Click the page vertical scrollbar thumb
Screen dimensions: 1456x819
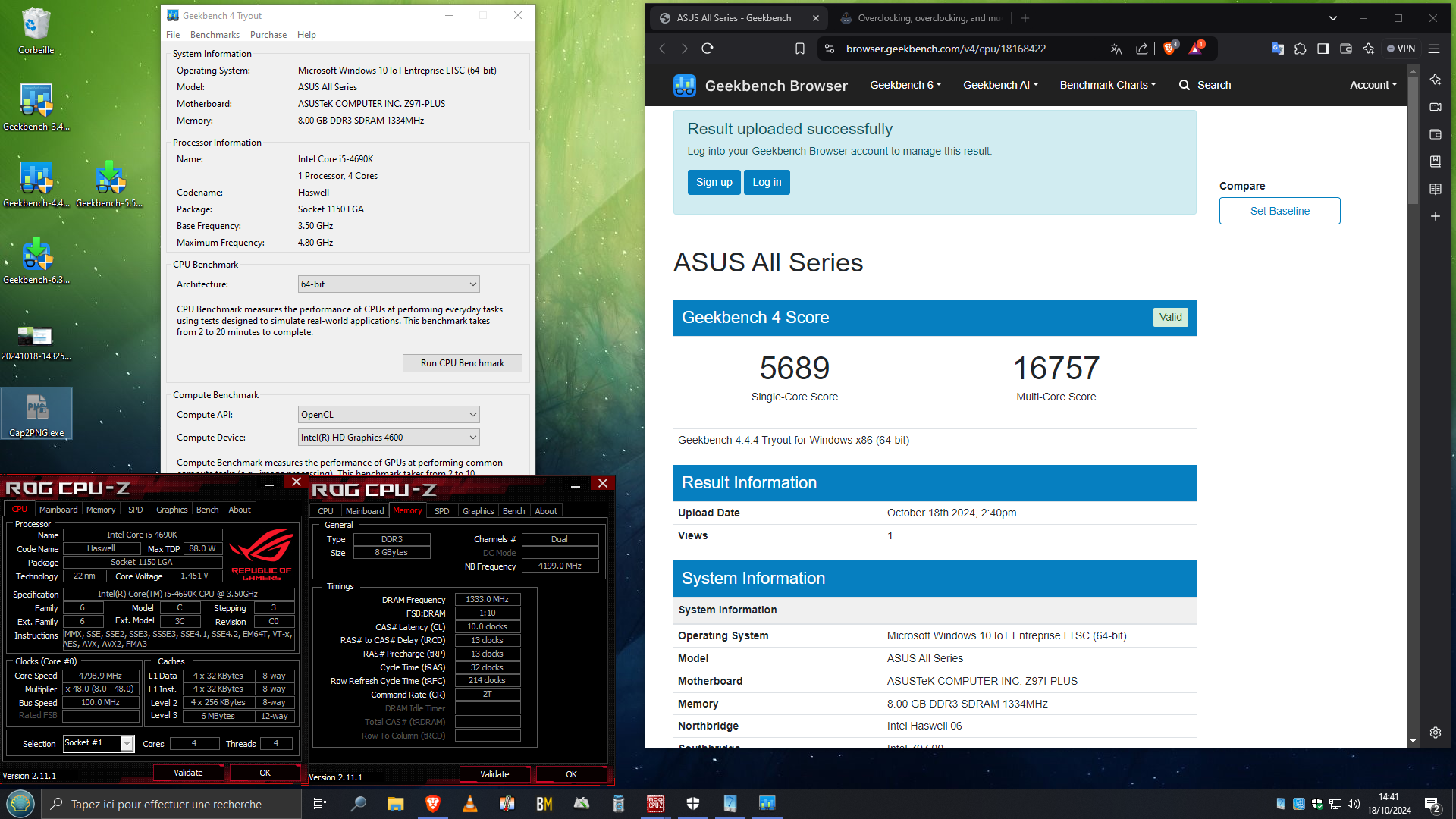coord(1413,140)
